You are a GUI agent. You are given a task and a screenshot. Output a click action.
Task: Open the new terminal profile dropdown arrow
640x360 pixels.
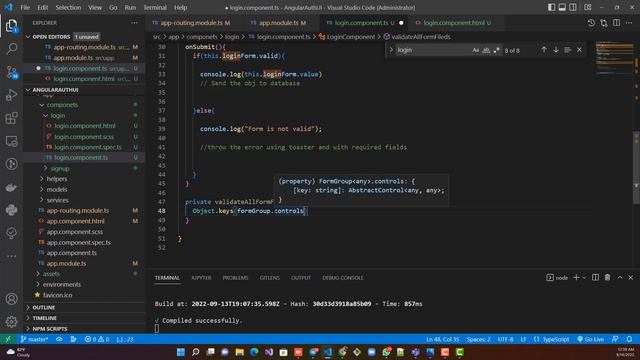click(x=584, y=278)
